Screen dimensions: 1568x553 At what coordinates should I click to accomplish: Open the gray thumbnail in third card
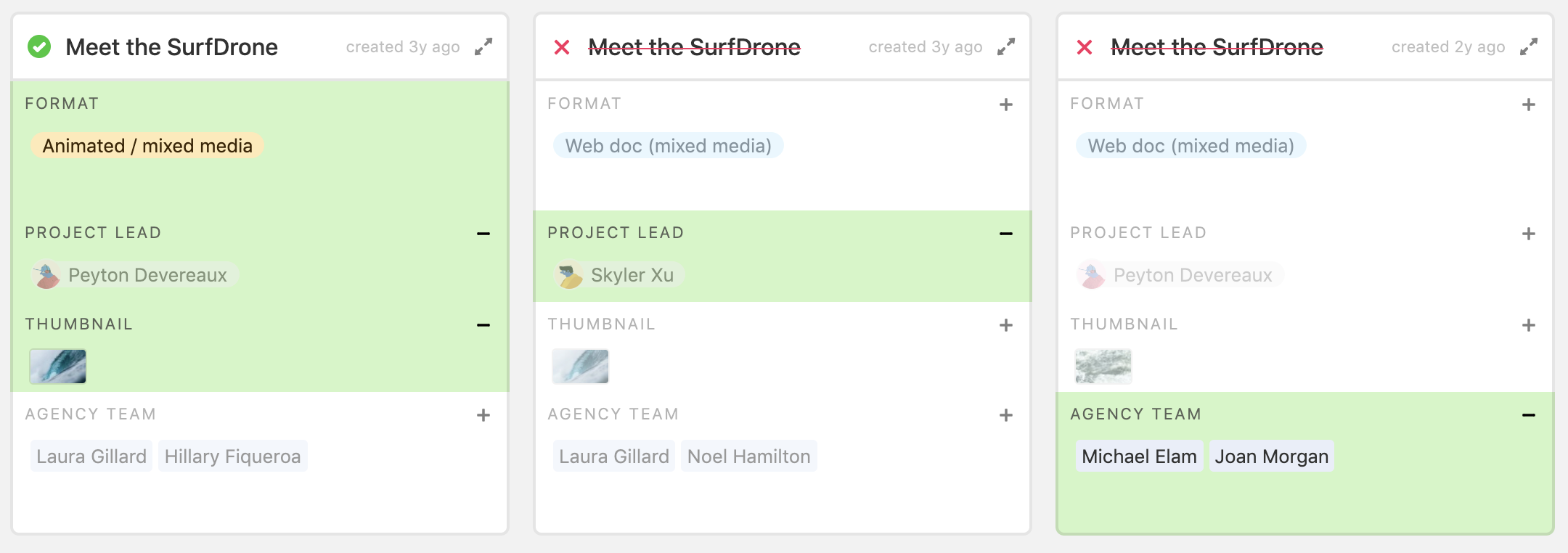(1103, 366)
